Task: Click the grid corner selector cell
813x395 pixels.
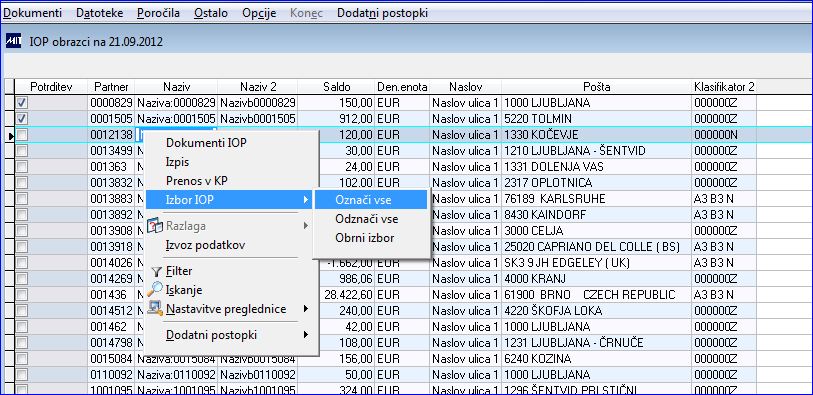Action: tap(9, 87)
